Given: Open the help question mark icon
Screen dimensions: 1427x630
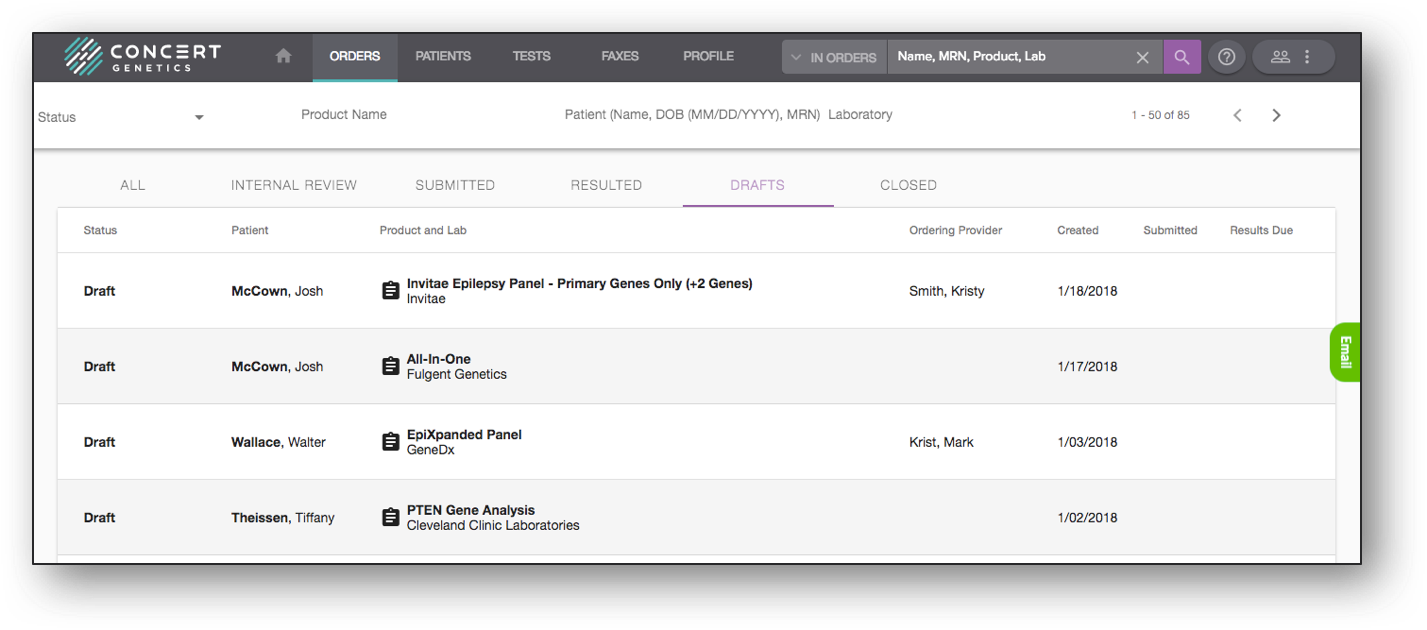Looking at the screenshot, I should pyautogui.click(x=1226, y=57).
